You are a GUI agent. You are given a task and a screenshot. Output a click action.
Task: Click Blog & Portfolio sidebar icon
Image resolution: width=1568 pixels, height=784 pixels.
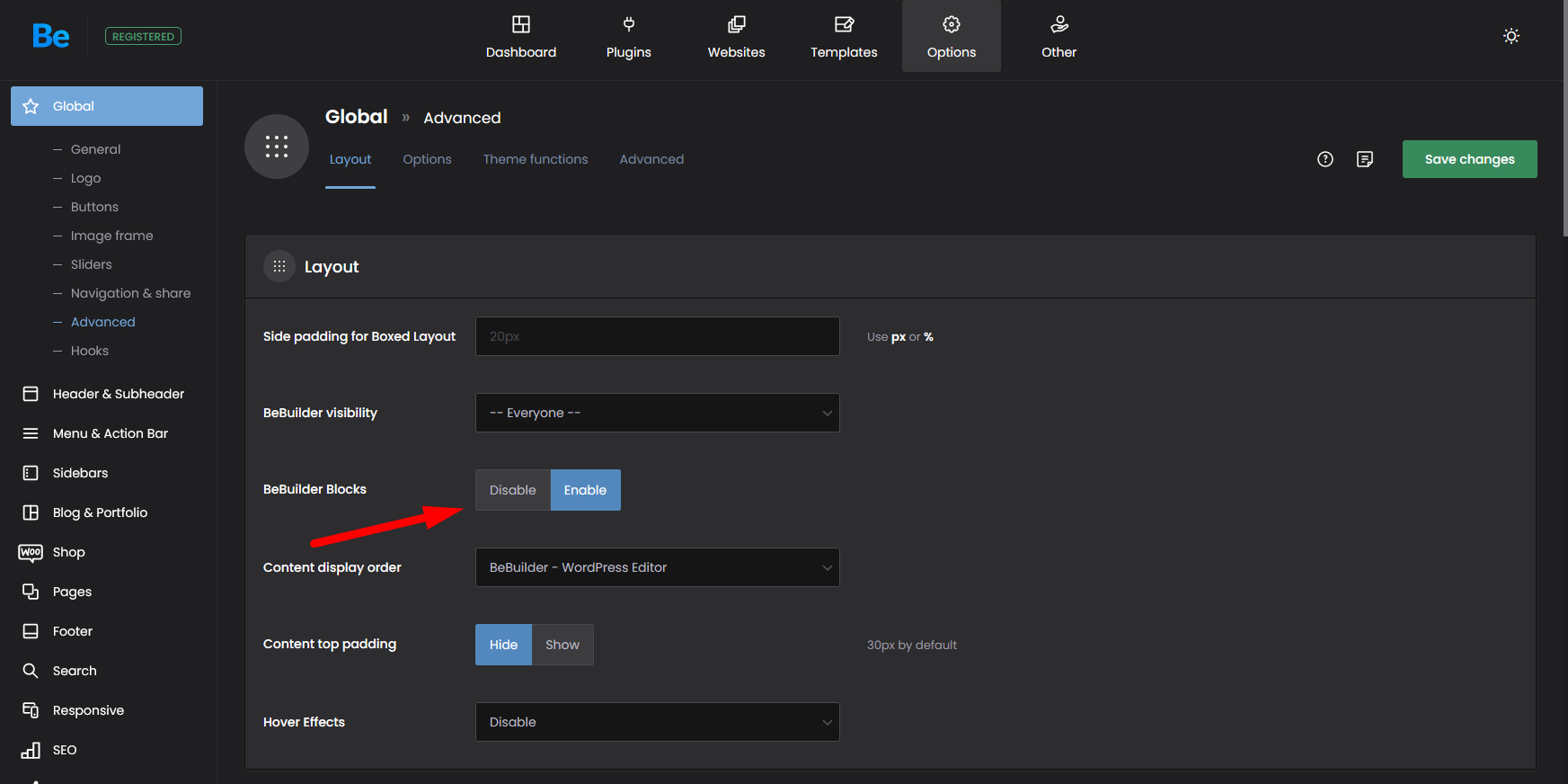pos(31,512)
